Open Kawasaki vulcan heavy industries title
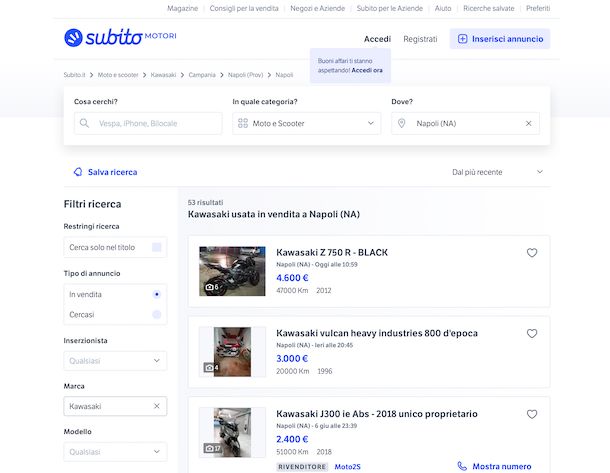 point(377,333)
